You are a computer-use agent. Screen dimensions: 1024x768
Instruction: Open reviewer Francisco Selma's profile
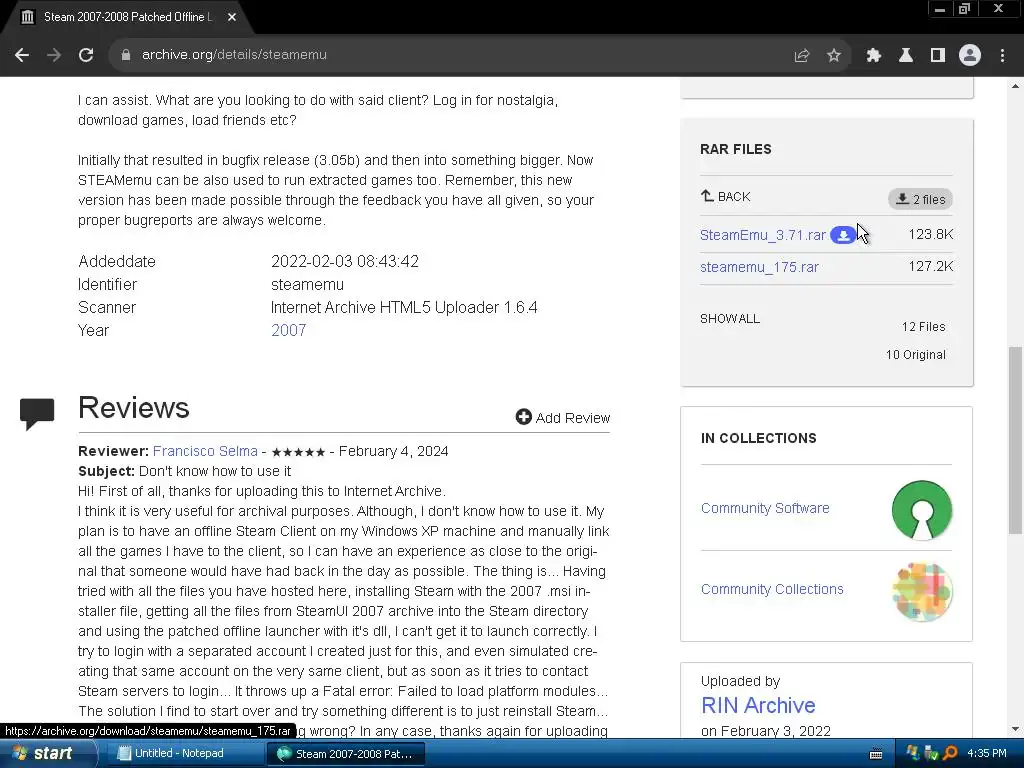click(x=205, y=451)
